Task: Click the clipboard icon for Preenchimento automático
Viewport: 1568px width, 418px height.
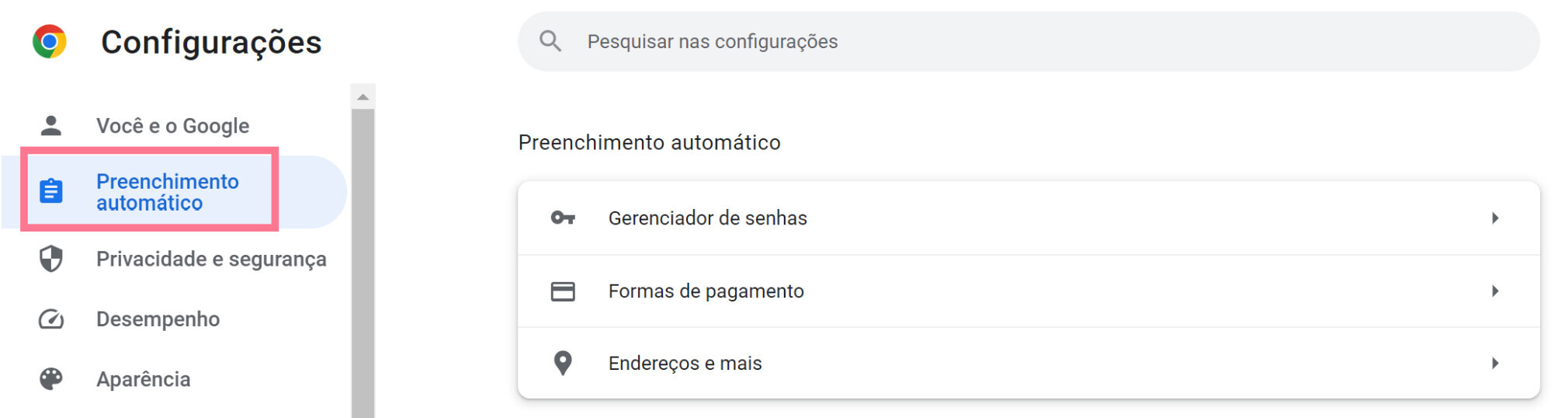Action: click(x=51, y=190)
